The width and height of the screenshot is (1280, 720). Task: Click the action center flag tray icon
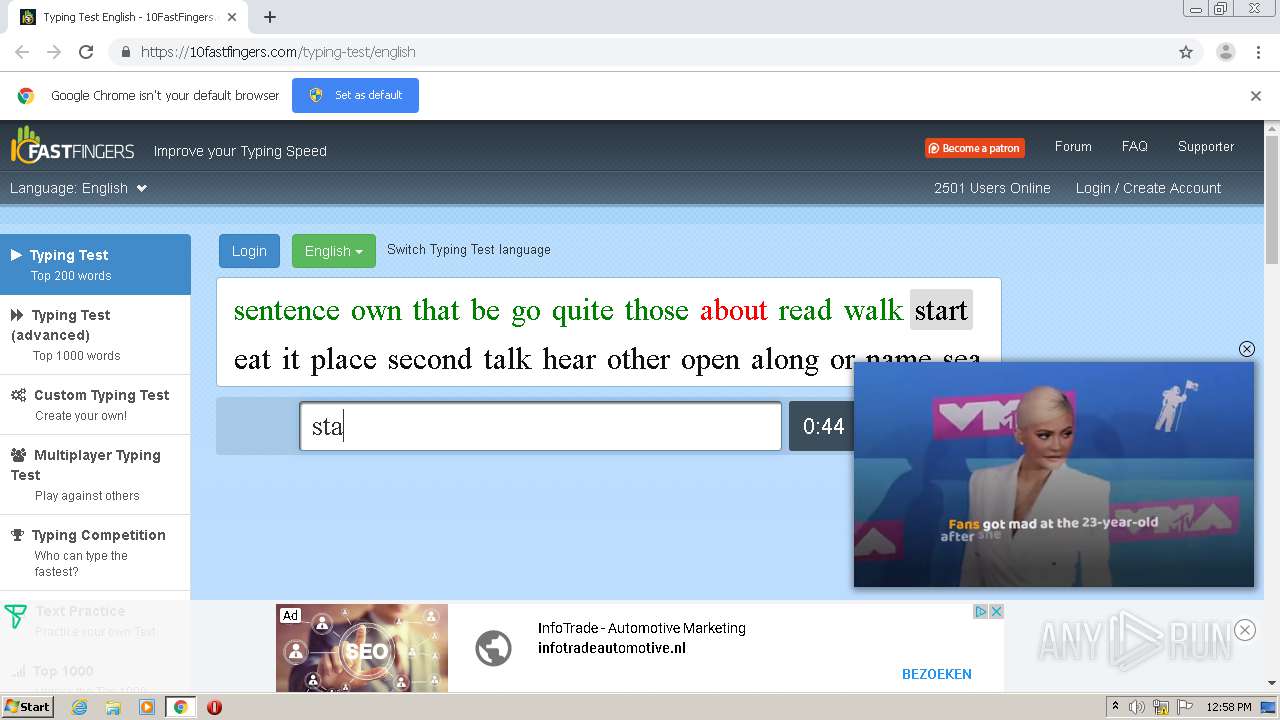(1185, 707)
